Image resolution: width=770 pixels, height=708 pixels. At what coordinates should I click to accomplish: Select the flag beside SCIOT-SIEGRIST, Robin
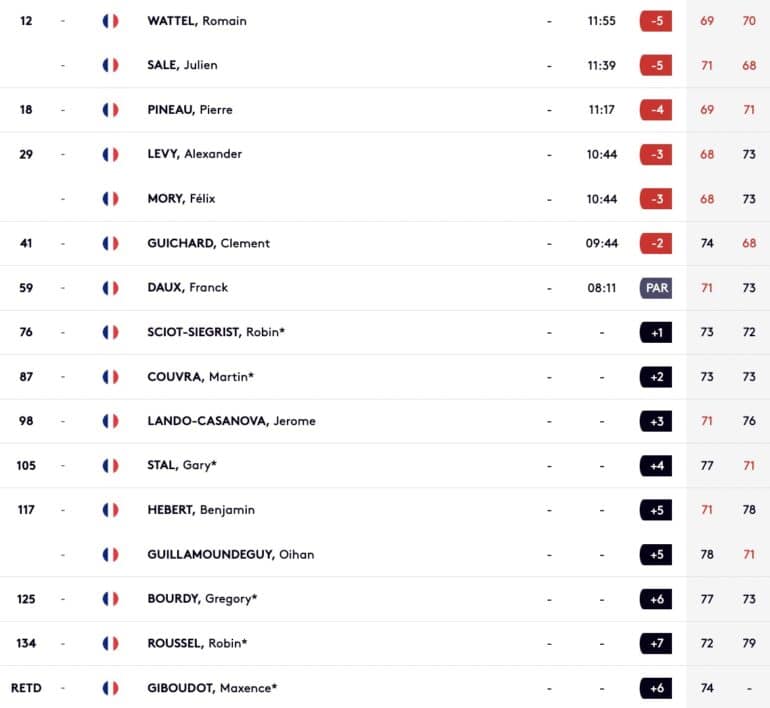coord(110,332)
